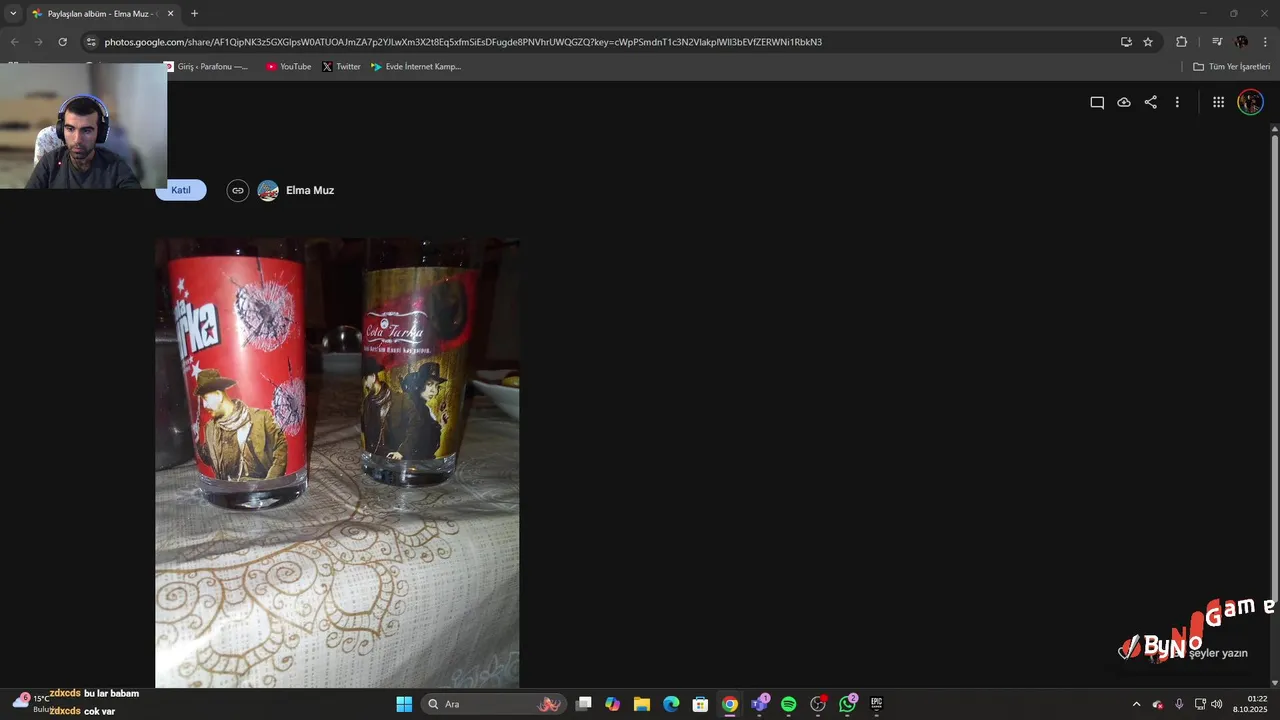Click the browser Forward arrow
Image resolution: width=1280 pixels, height=720 pixels.
[38, 42]
